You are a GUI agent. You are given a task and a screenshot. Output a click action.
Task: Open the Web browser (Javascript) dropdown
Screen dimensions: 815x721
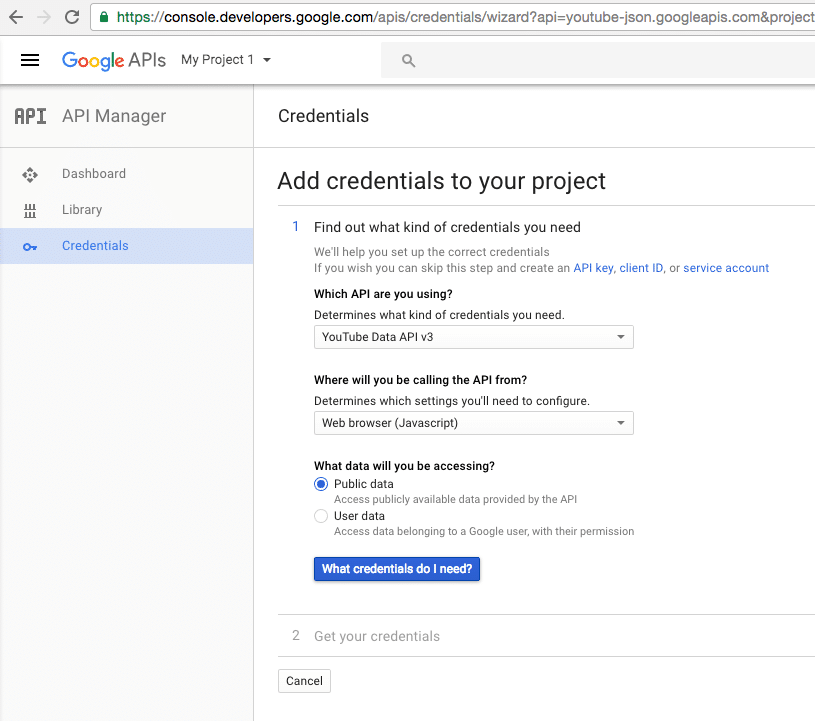(x=474, y=423)
